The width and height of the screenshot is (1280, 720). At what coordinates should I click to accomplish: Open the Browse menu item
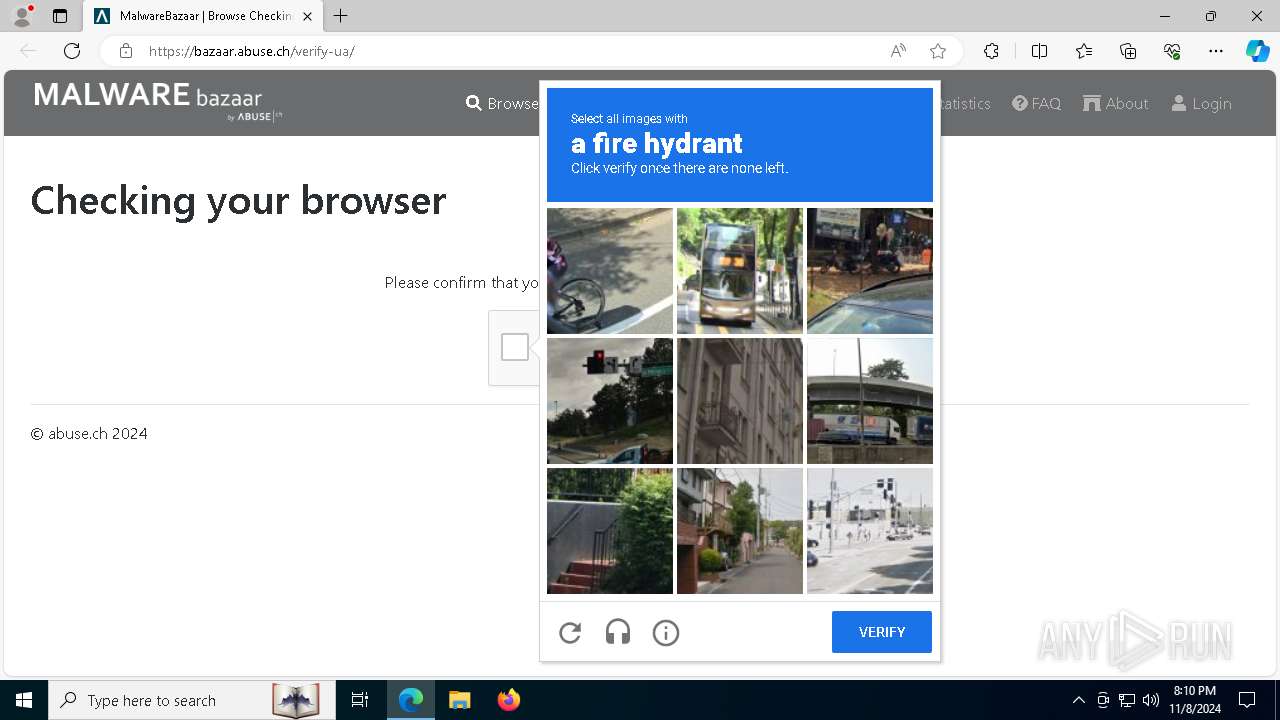502,103
